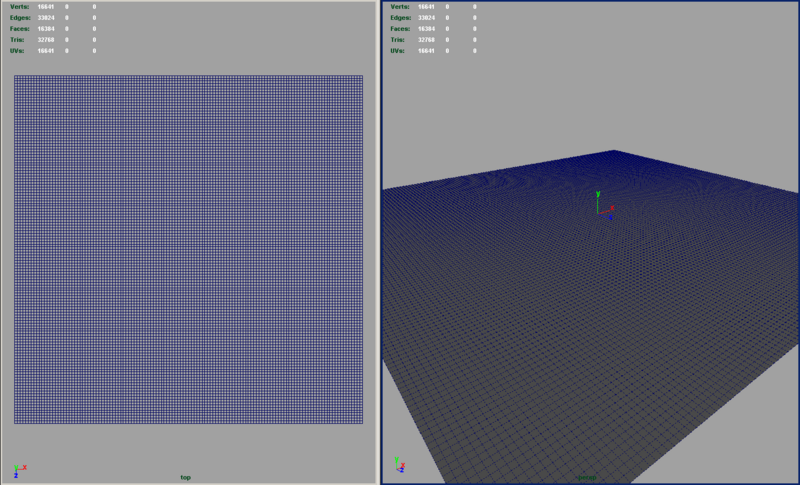Select the origin axis gizmo in persp view
The width and height of the screenshot is (800, 485).
605,206
